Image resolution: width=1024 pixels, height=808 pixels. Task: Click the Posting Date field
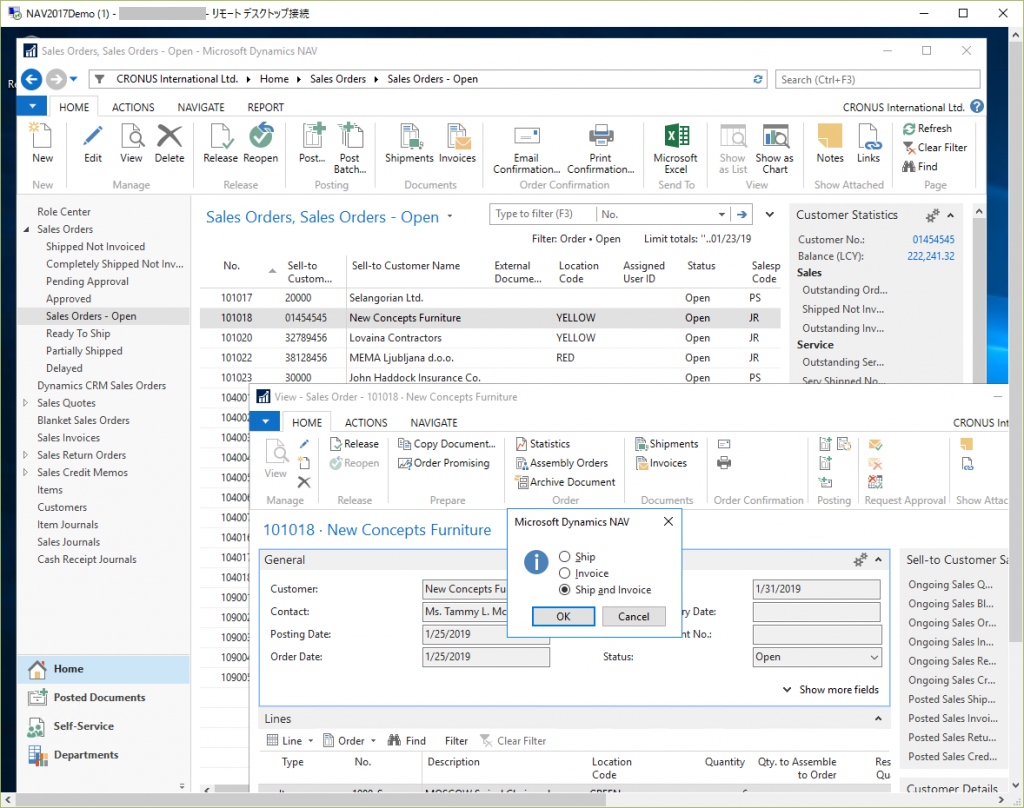click(x=486, y=634)
